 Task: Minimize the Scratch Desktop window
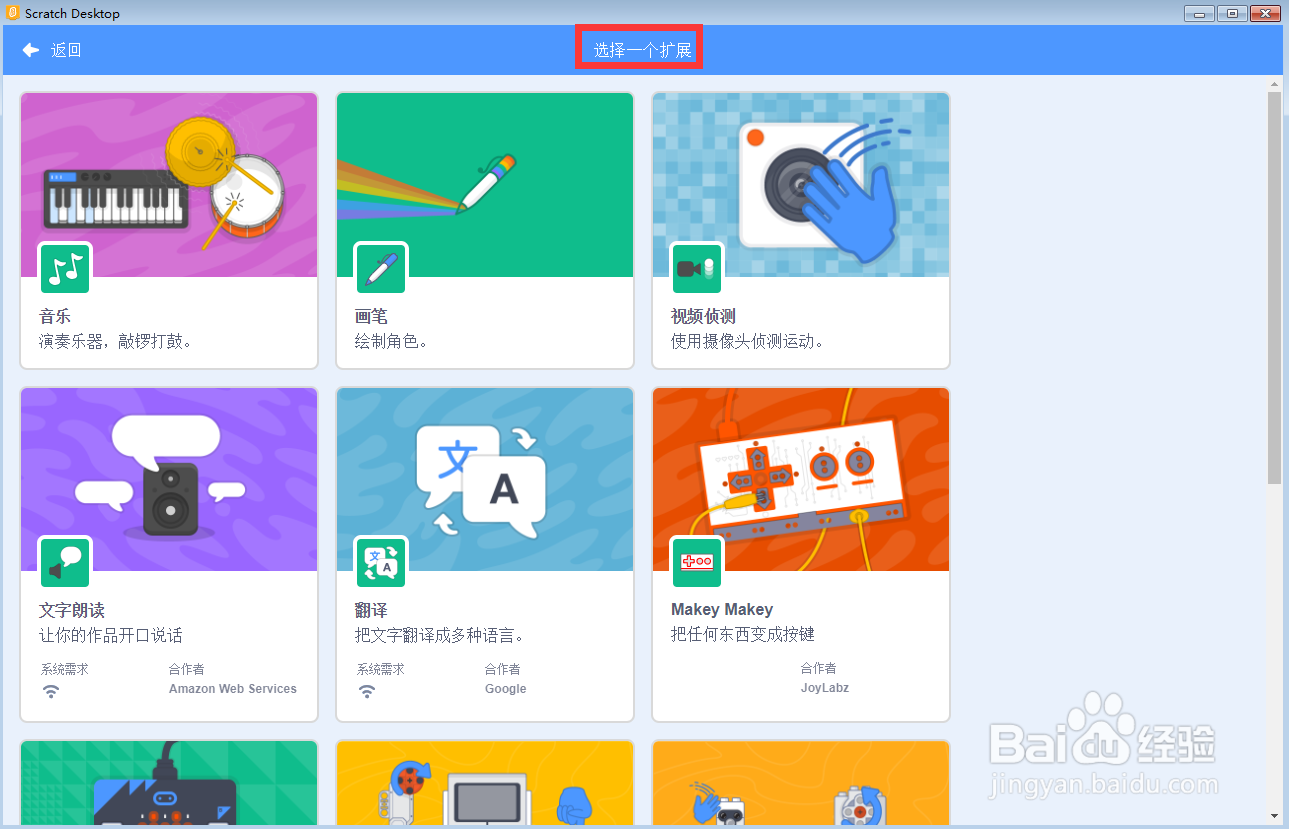tap(1199, 13)
